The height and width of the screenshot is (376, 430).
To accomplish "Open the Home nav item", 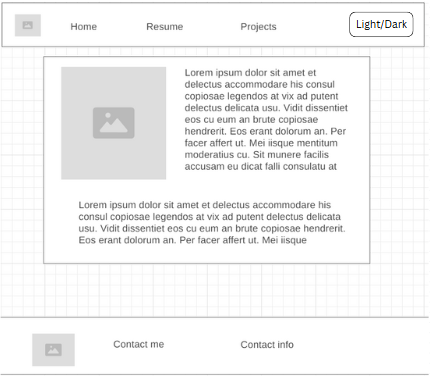I will [x=84, y=27].
